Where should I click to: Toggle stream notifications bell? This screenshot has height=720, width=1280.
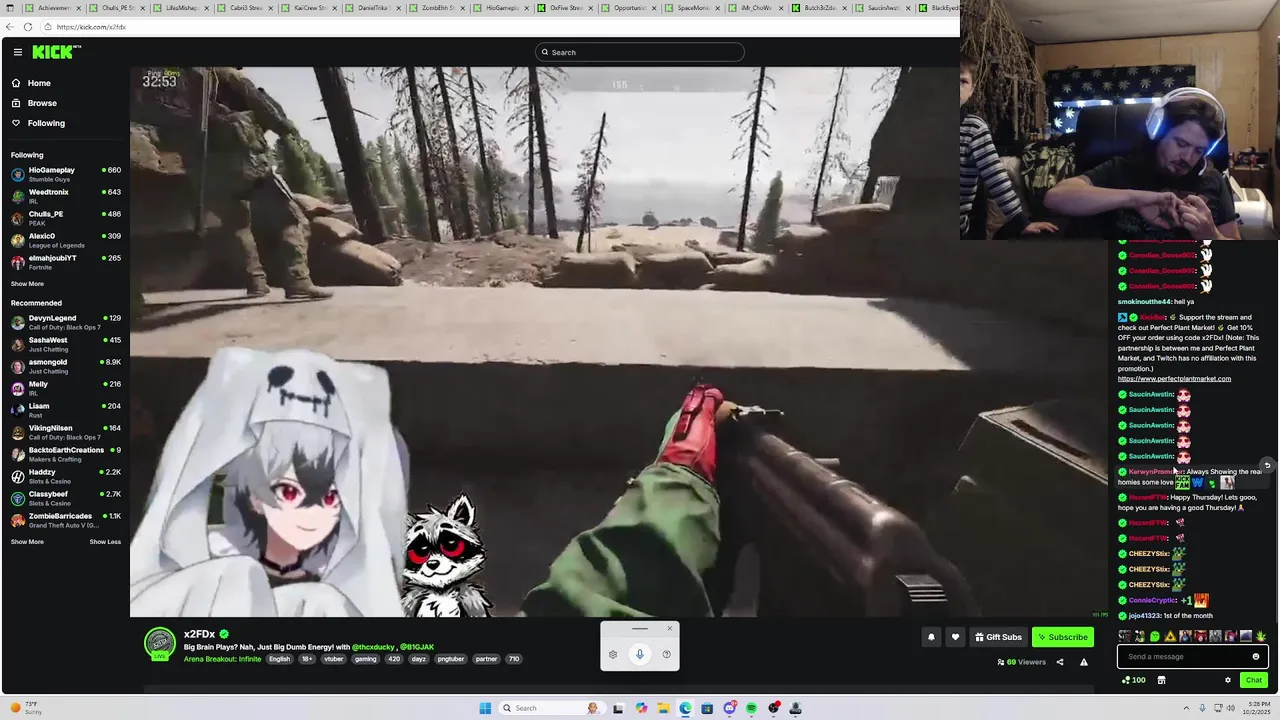931,637
